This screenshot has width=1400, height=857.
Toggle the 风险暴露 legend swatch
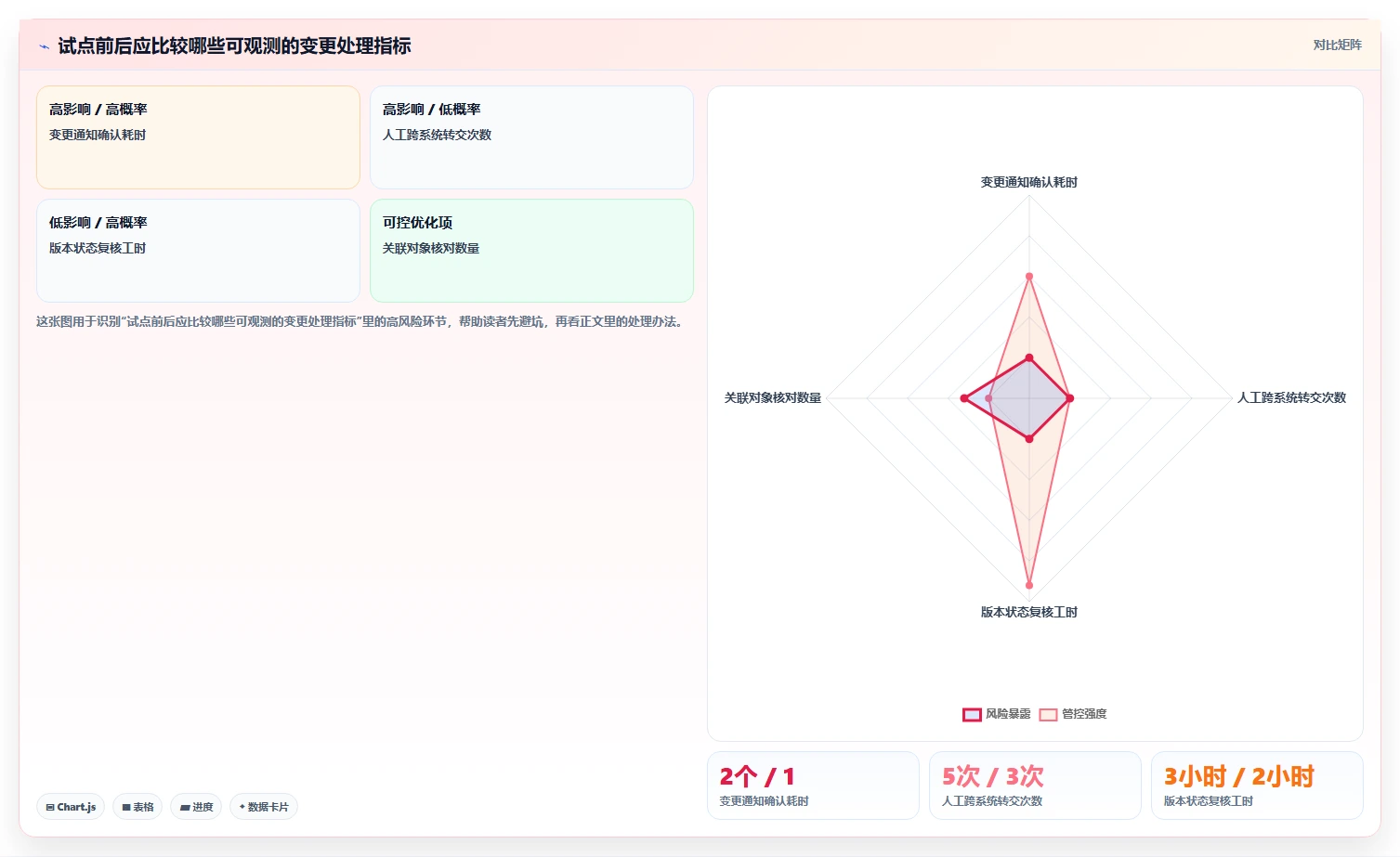(x=972, y=714)
